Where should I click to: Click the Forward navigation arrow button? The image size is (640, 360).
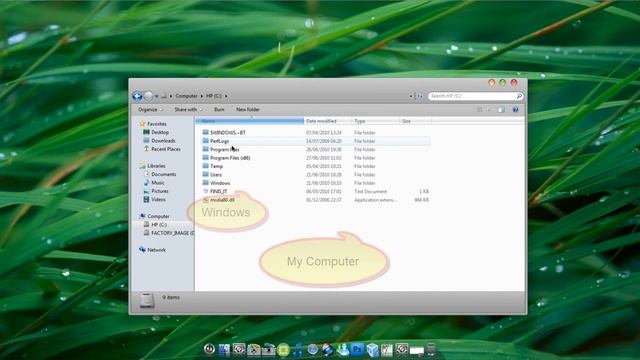pyautogui.click(x=148, y=96)
